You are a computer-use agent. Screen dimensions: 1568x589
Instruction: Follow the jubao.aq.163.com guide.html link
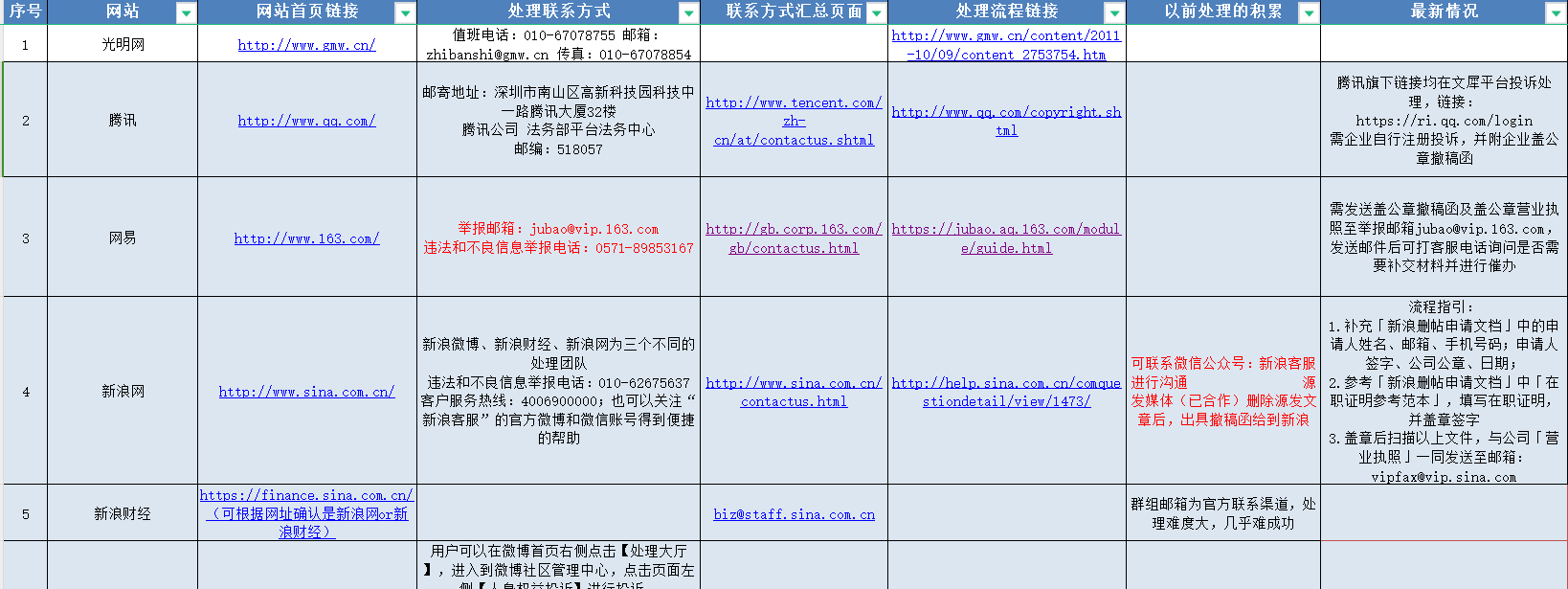click(1006, 238)
